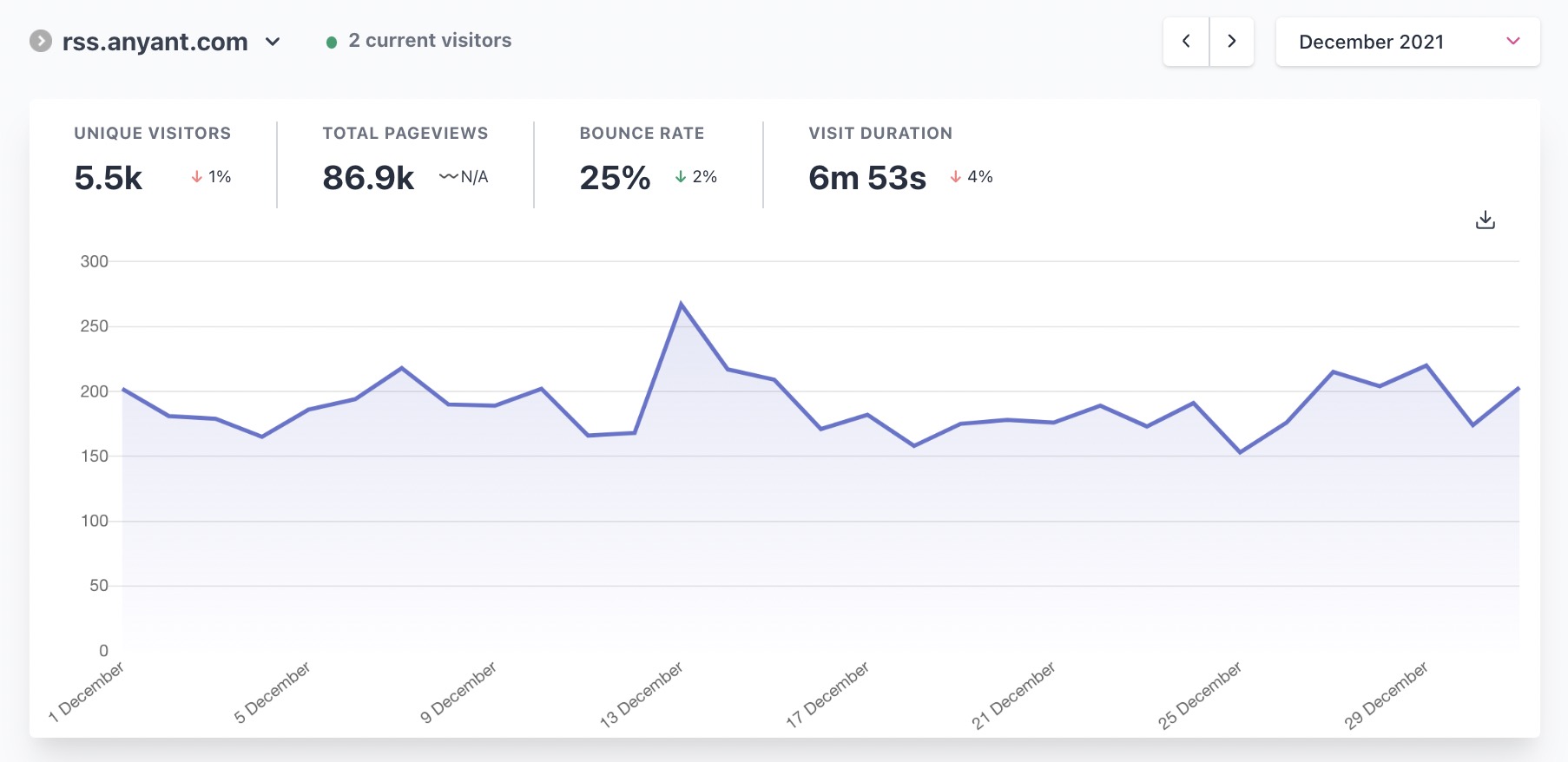Click the download/export chart data icon

(1485, 220)
